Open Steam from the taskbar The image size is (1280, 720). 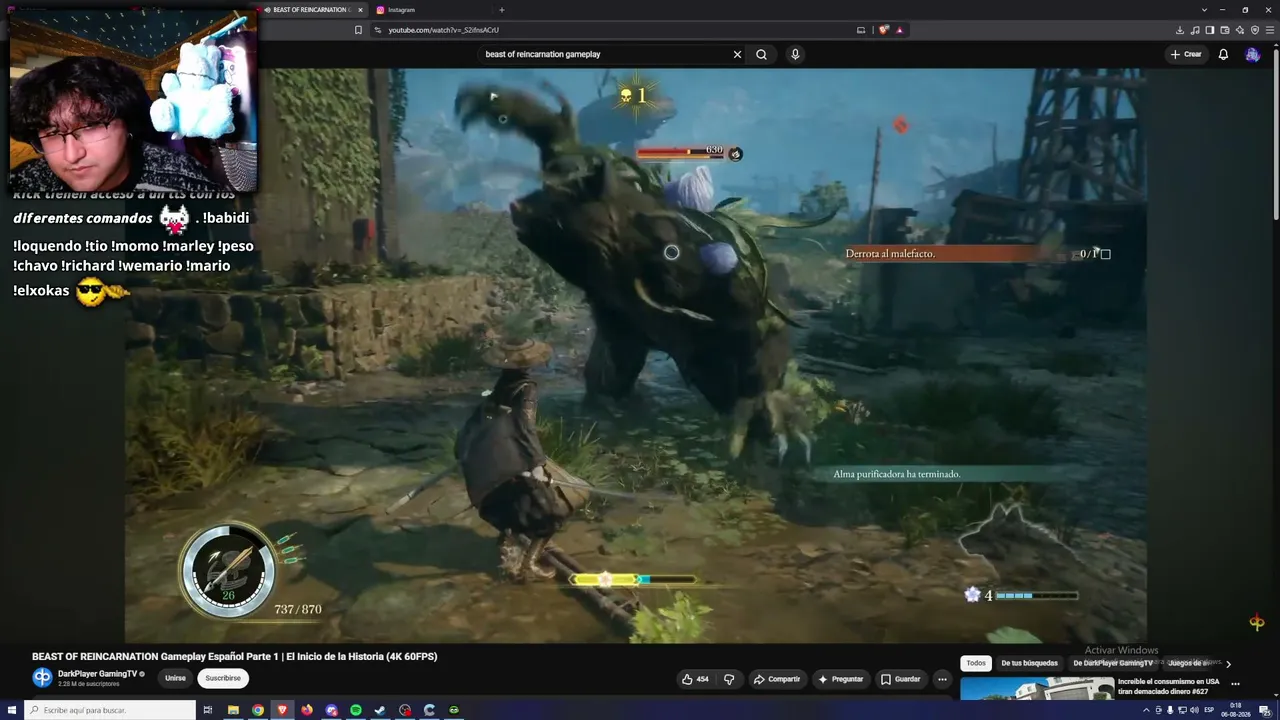click(x=380, y=710)
